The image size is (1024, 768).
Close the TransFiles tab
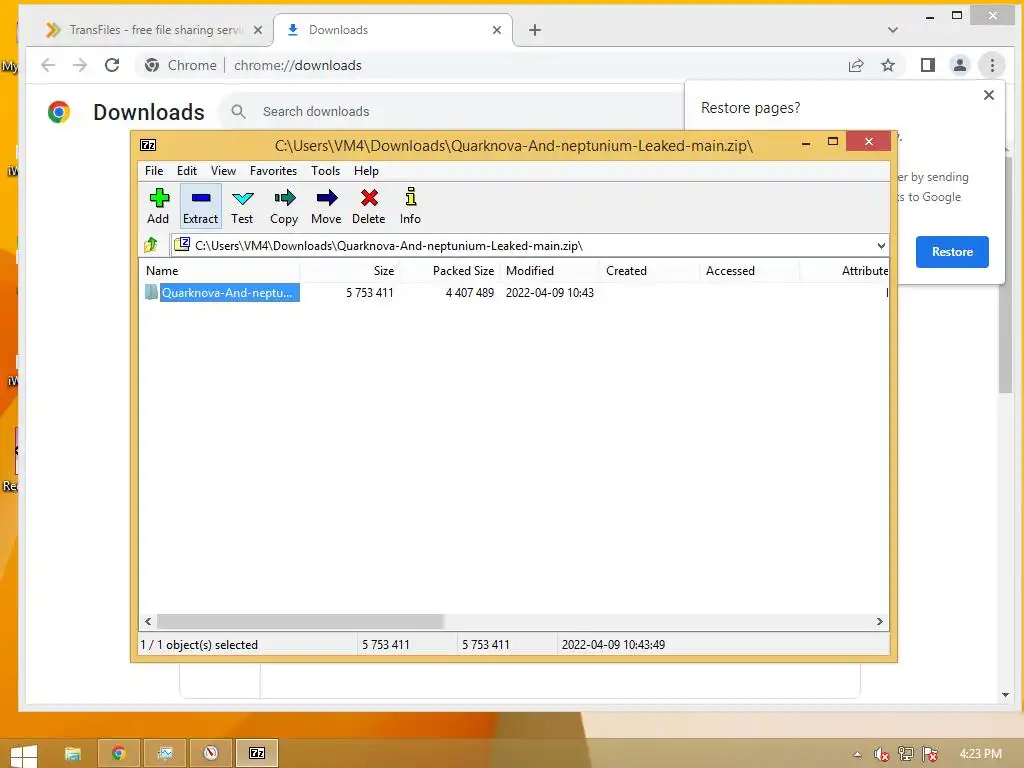(x=258, y=30)
